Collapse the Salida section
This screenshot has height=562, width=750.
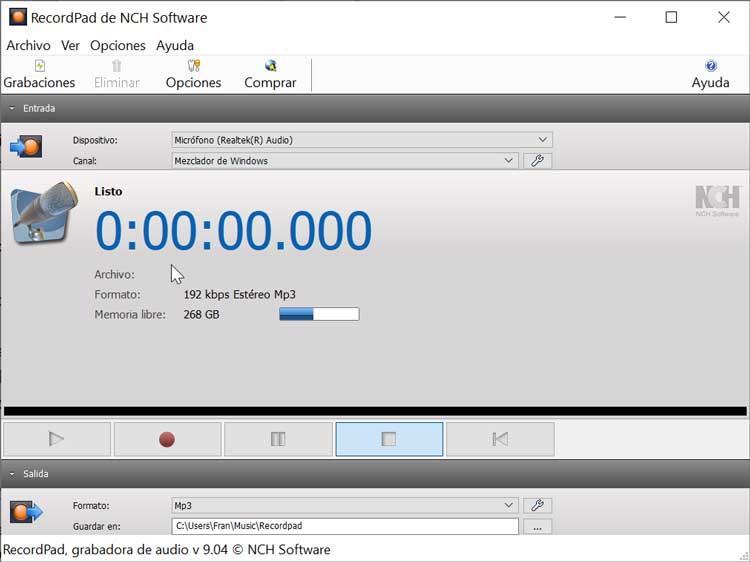point(12,474)
